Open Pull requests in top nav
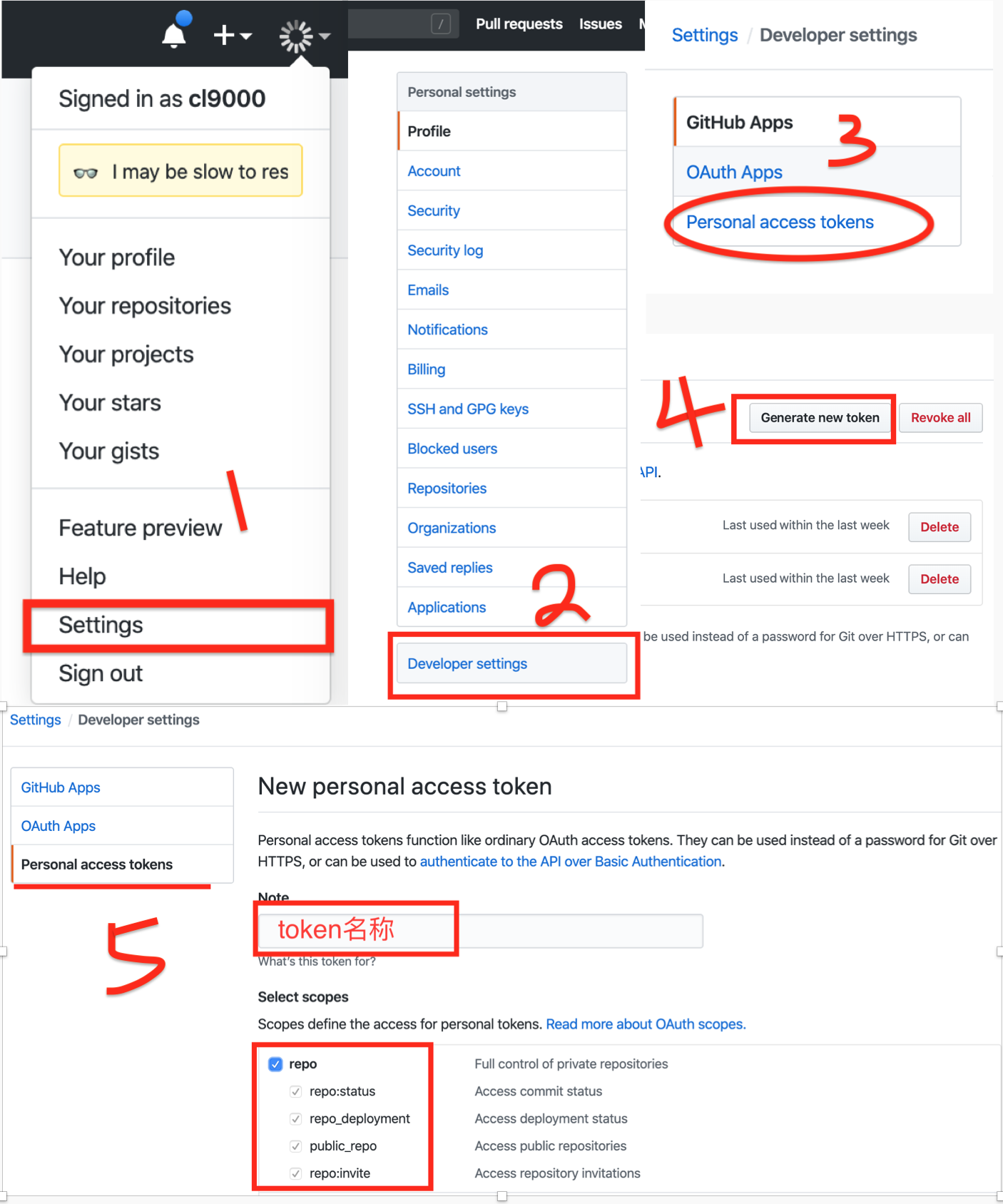Screen dimensions: 1003x1204 519,24
